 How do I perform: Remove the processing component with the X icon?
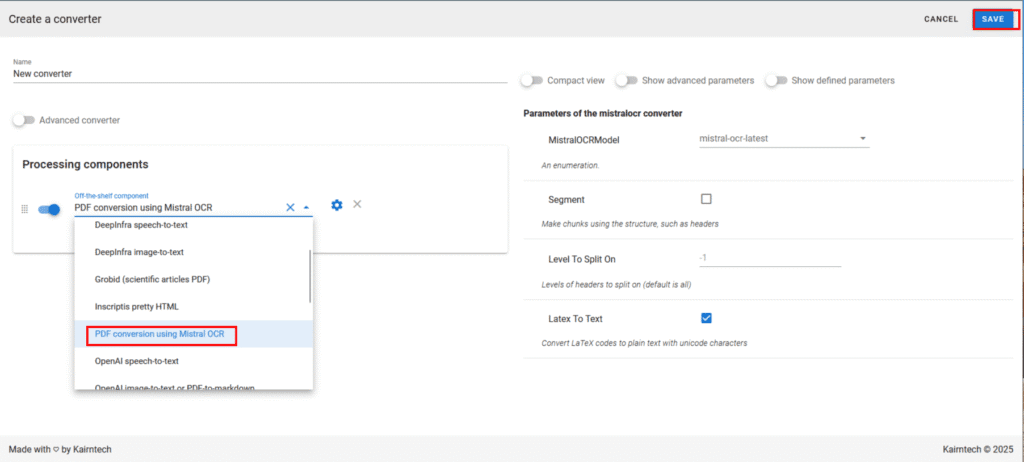[x=357, y=205]
